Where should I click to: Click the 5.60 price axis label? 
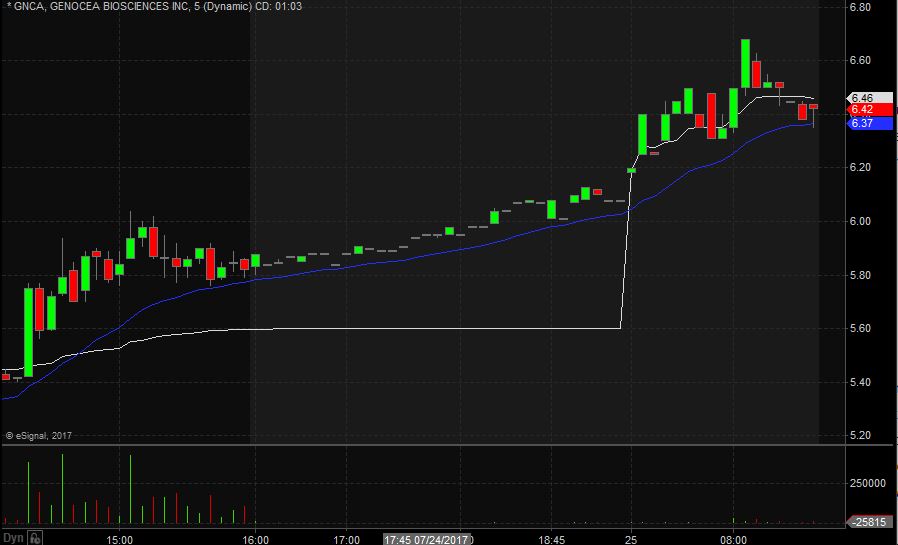(860, 328)
